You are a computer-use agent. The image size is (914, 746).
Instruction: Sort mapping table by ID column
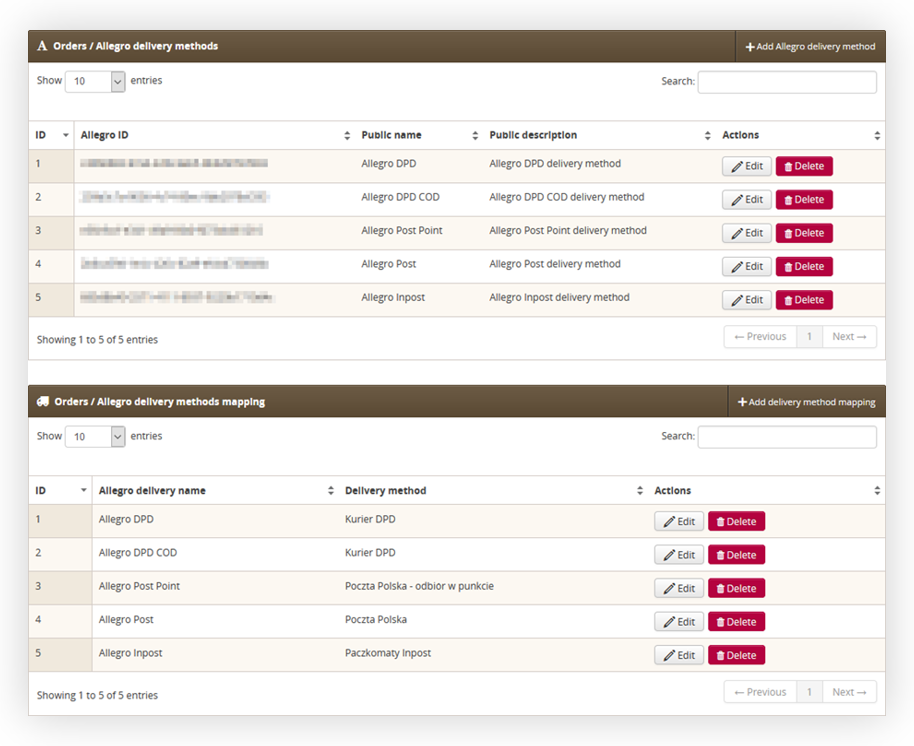tap(61, 491)
